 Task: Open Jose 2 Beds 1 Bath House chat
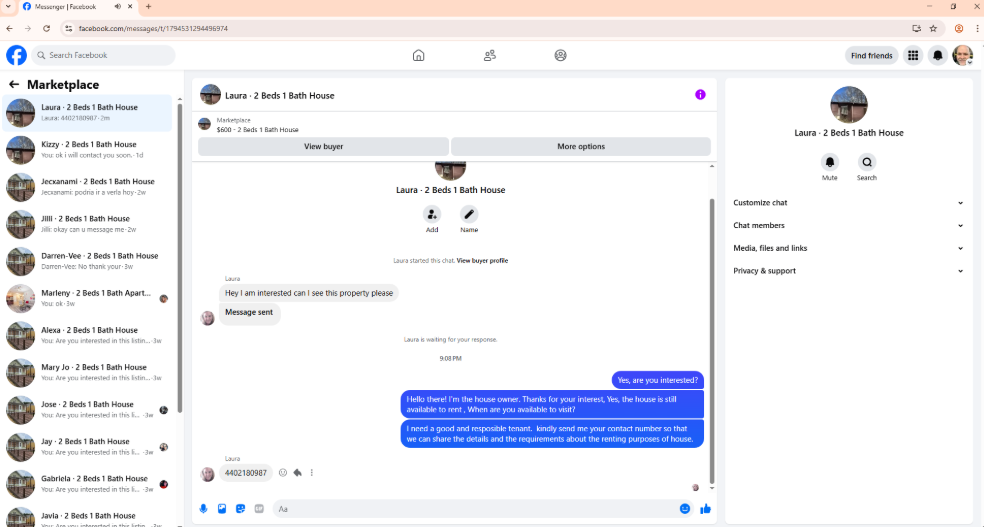point(87,409)
